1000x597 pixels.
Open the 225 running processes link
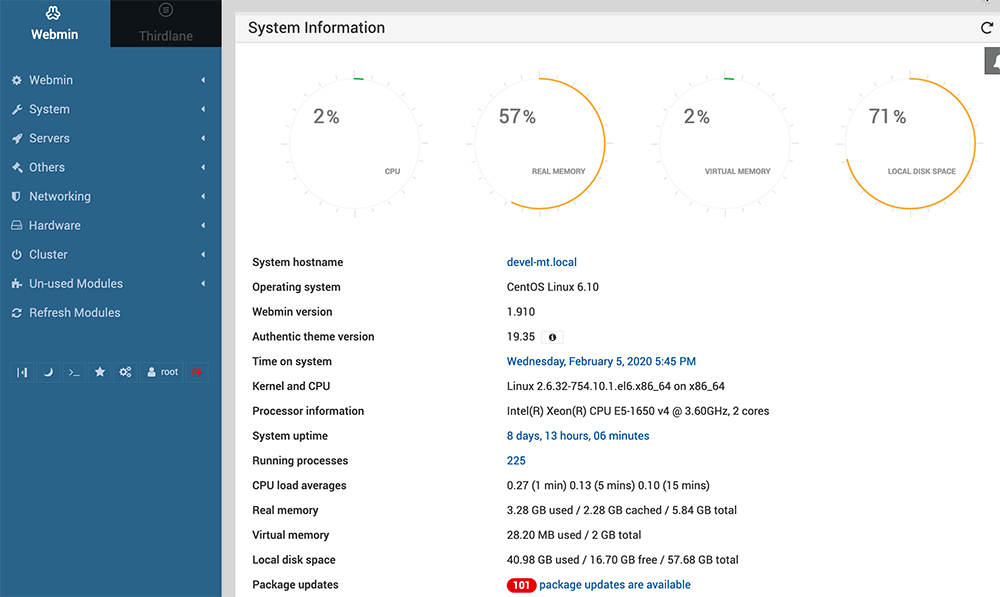coord(516,461)
